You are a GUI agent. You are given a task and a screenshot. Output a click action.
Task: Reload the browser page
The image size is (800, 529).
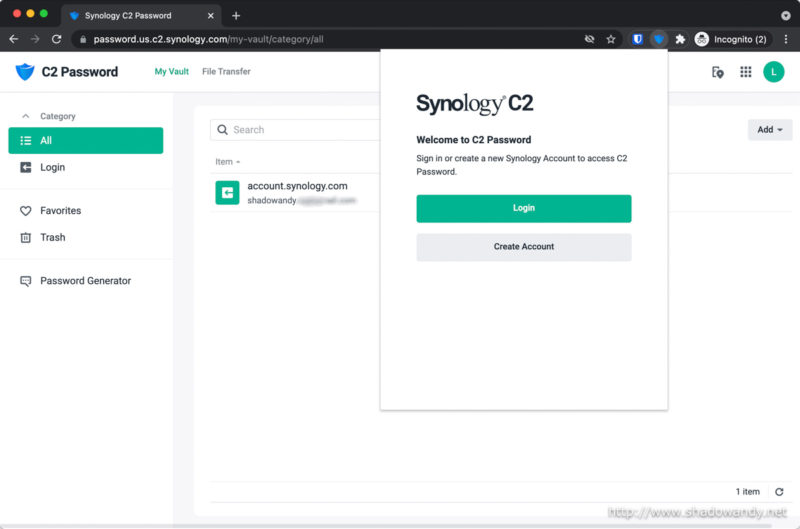coord(57,39)
